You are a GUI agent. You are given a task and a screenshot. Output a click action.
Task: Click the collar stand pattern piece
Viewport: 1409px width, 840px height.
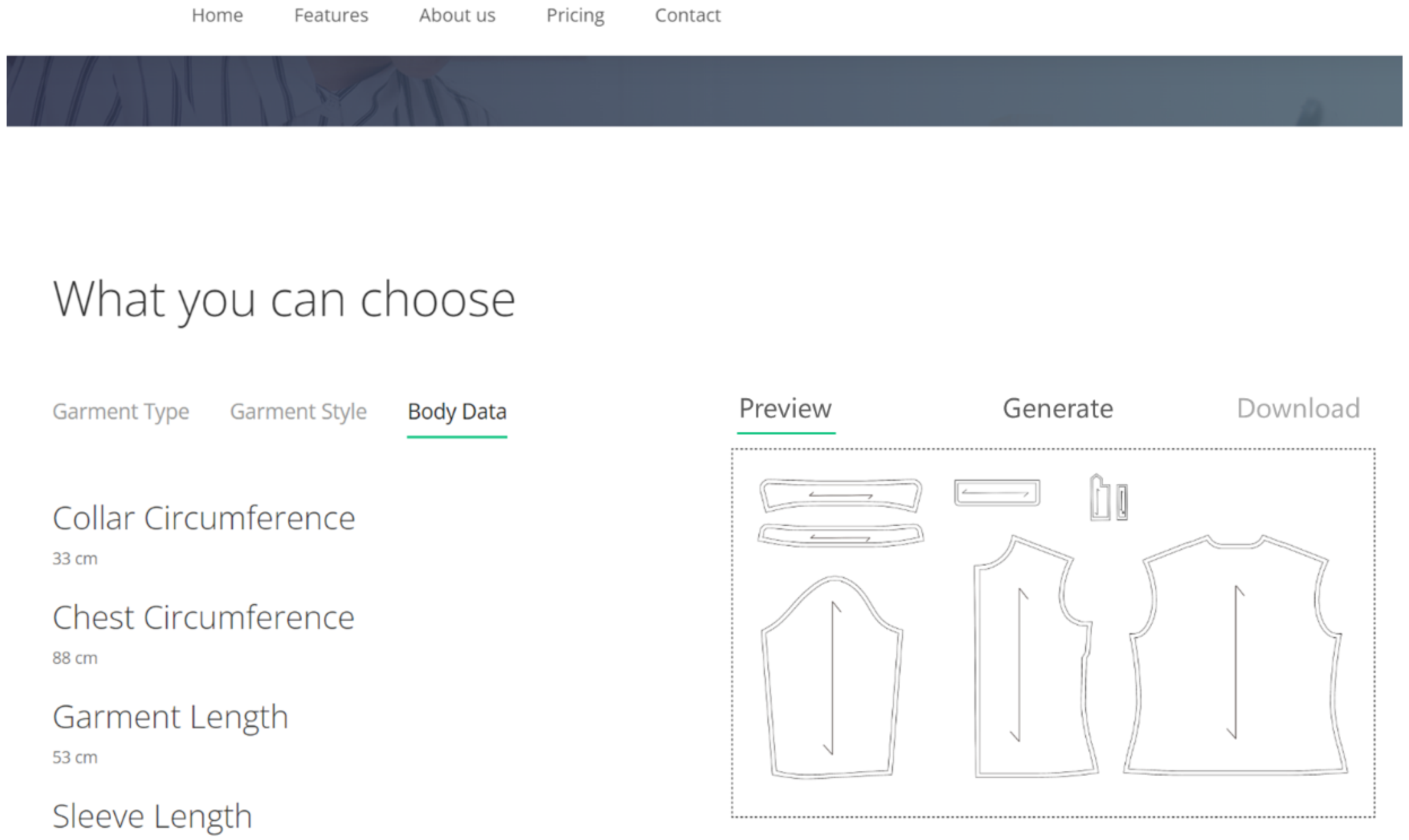(840, 536)
